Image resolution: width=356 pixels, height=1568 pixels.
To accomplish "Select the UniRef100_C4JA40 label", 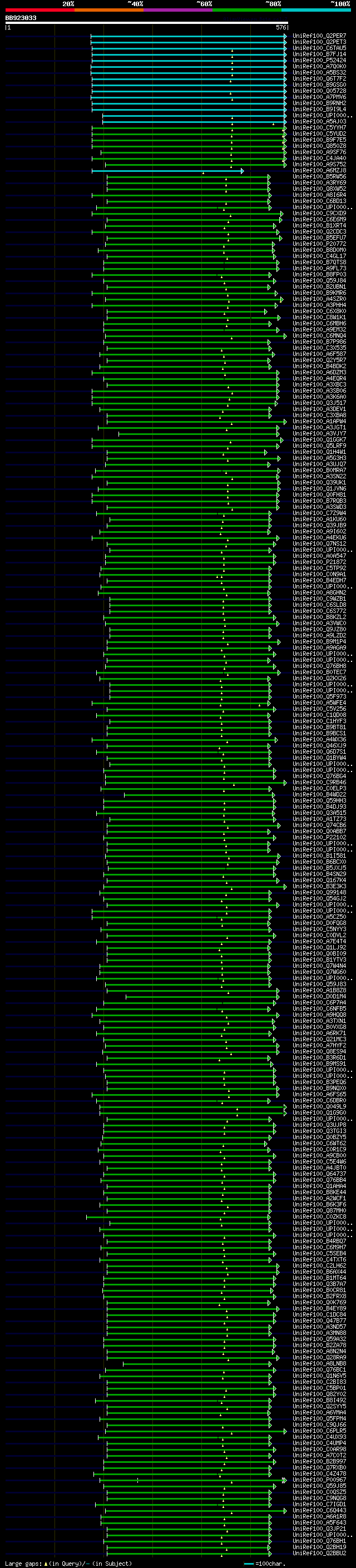I will click(x=319, y=159).
